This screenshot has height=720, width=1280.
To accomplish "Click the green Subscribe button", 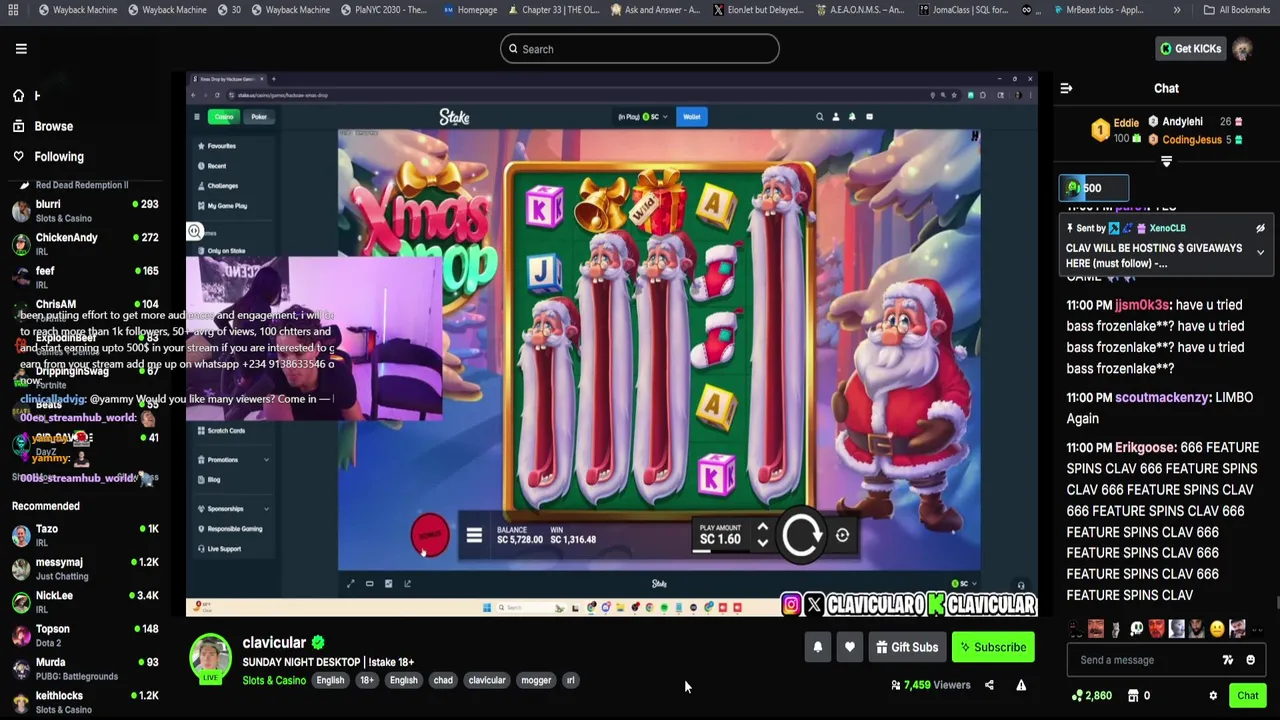I will click(x=993, y=647).
